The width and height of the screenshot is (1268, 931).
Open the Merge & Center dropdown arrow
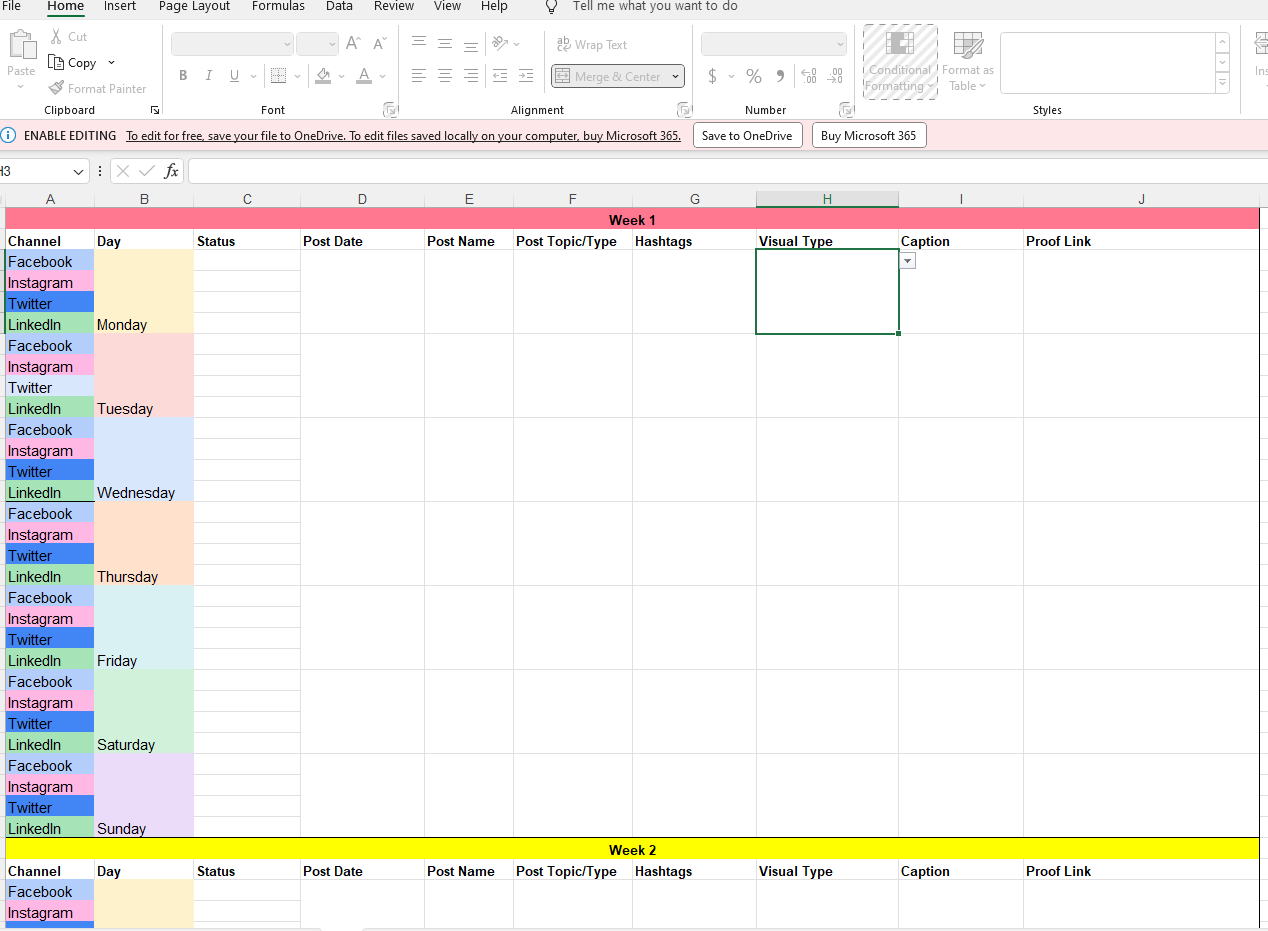click(x=676, y=77)
